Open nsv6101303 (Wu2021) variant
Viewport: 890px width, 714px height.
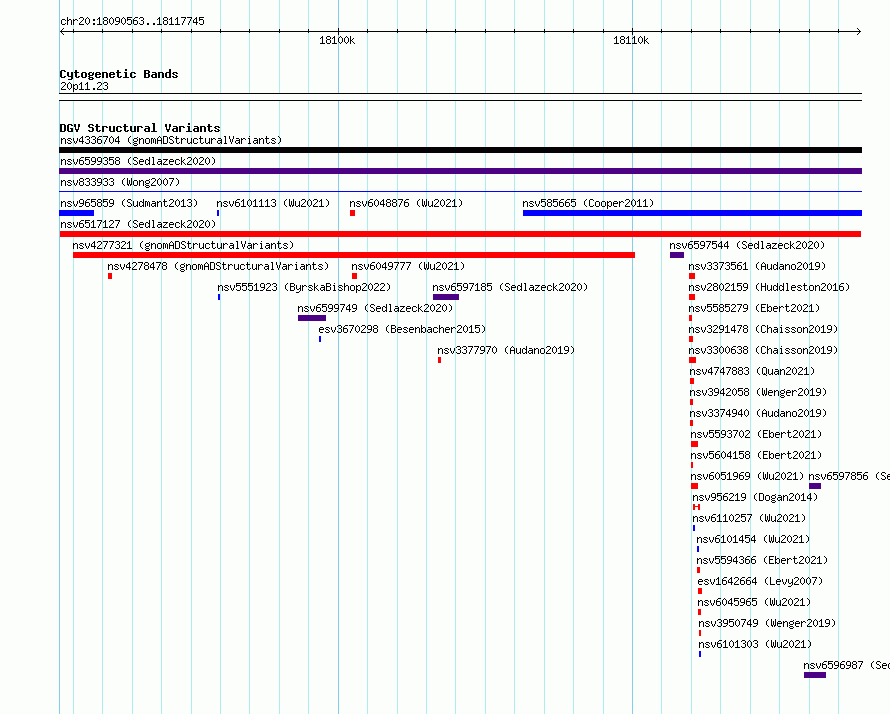pos(755,644)
